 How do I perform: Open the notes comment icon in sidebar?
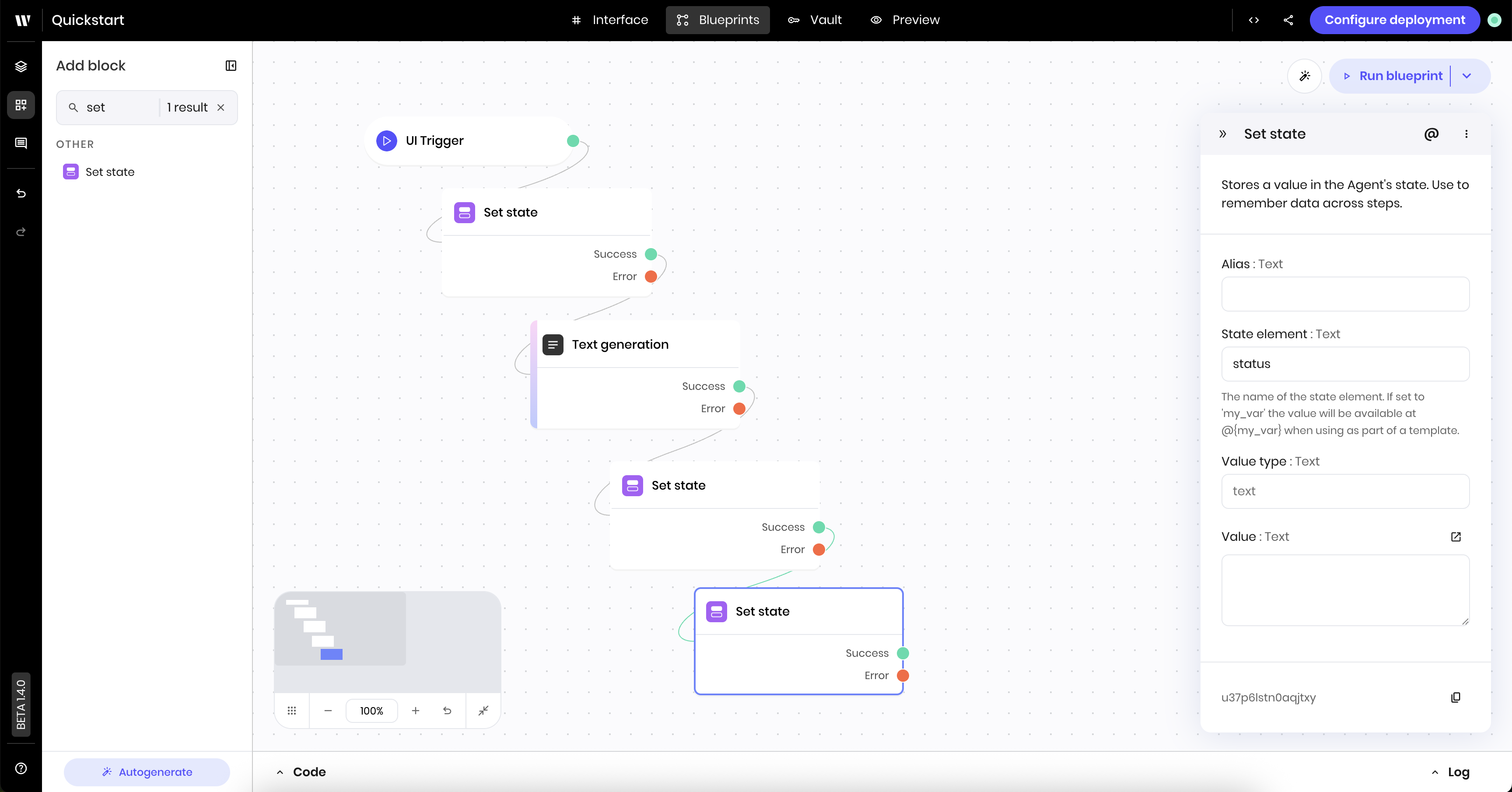21,143
